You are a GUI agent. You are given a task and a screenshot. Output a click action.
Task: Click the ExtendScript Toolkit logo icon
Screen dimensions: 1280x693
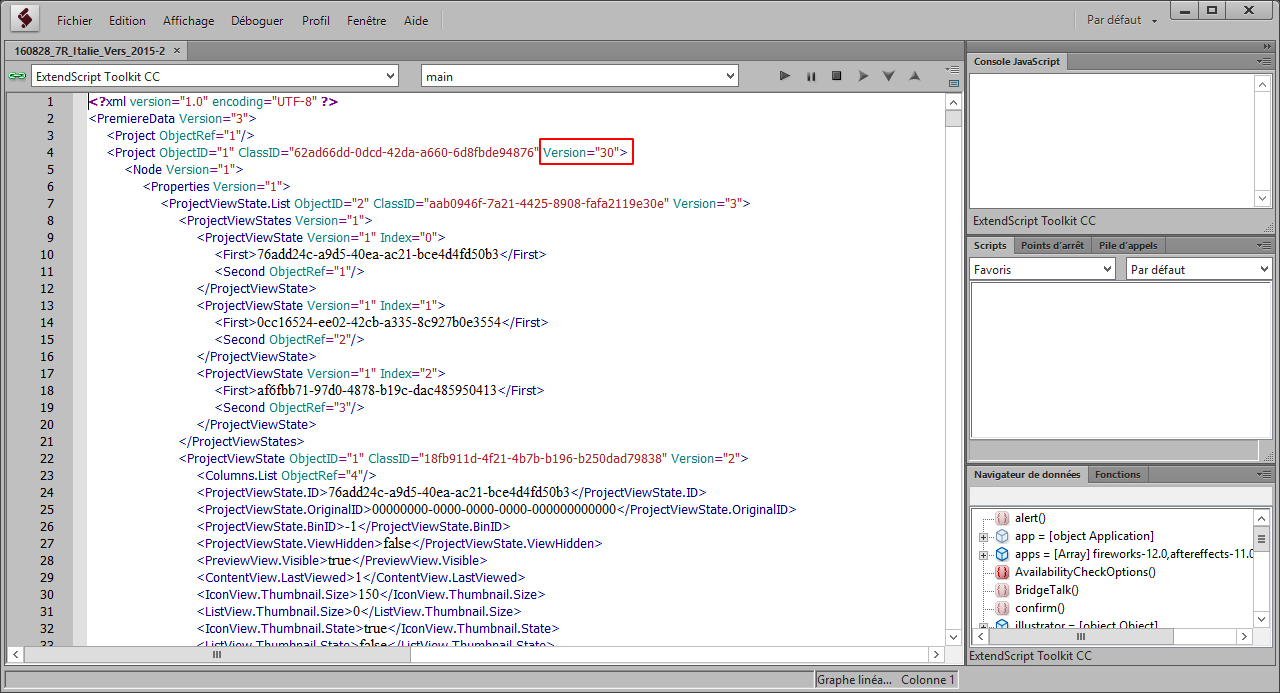coord(25,19)
